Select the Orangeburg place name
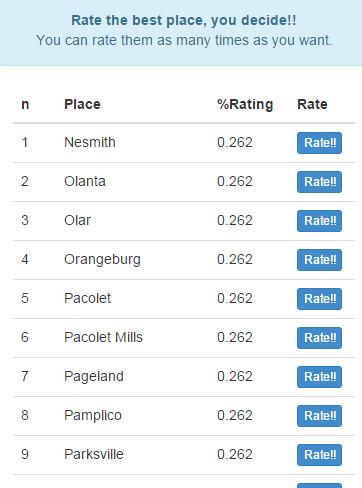This screenshot has width=362, height=488. point(102,260)
